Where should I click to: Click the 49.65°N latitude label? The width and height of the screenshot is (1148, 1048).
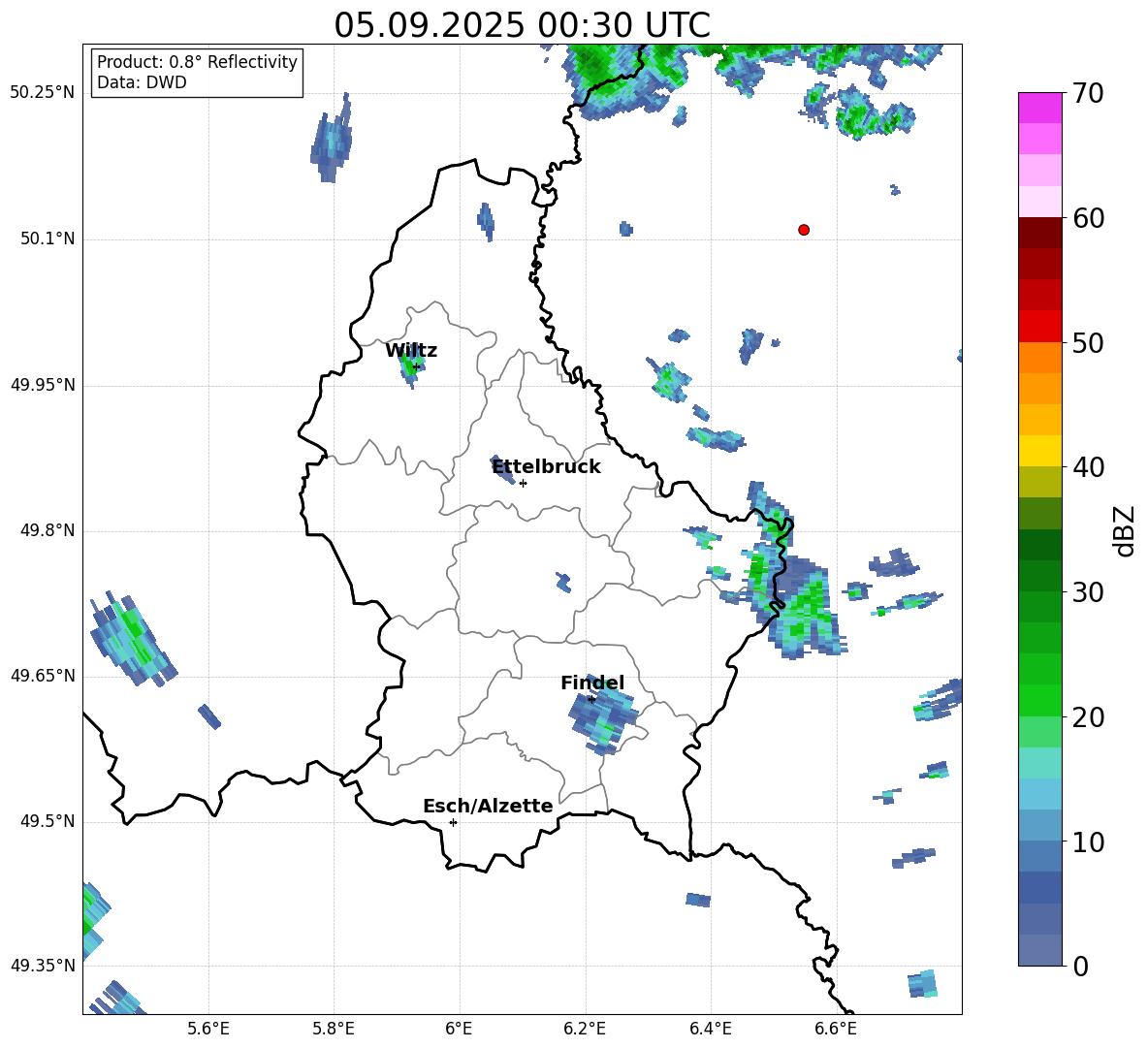tap(43, 676)
